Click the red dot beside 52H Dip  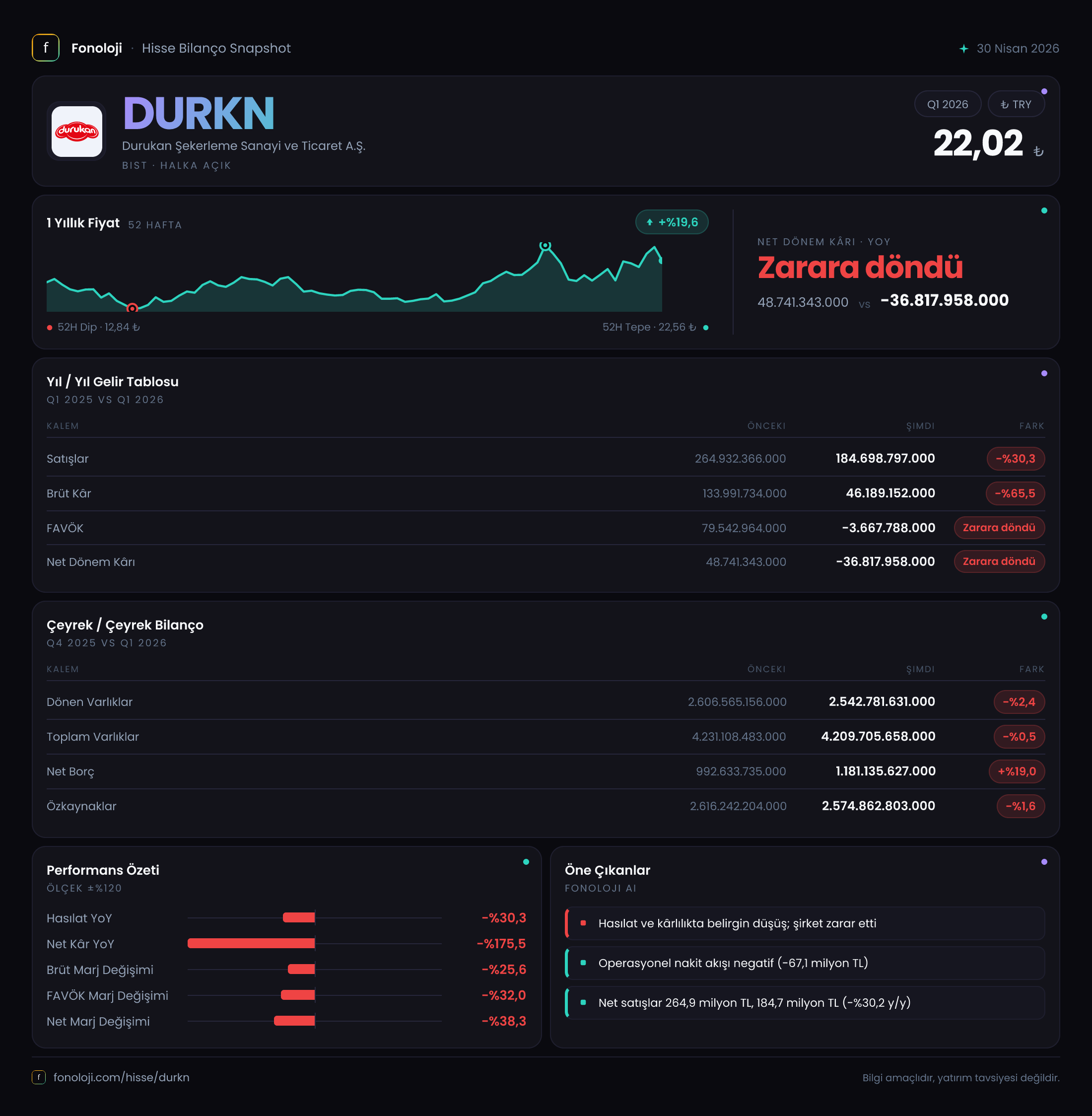[x=50, y=328]
